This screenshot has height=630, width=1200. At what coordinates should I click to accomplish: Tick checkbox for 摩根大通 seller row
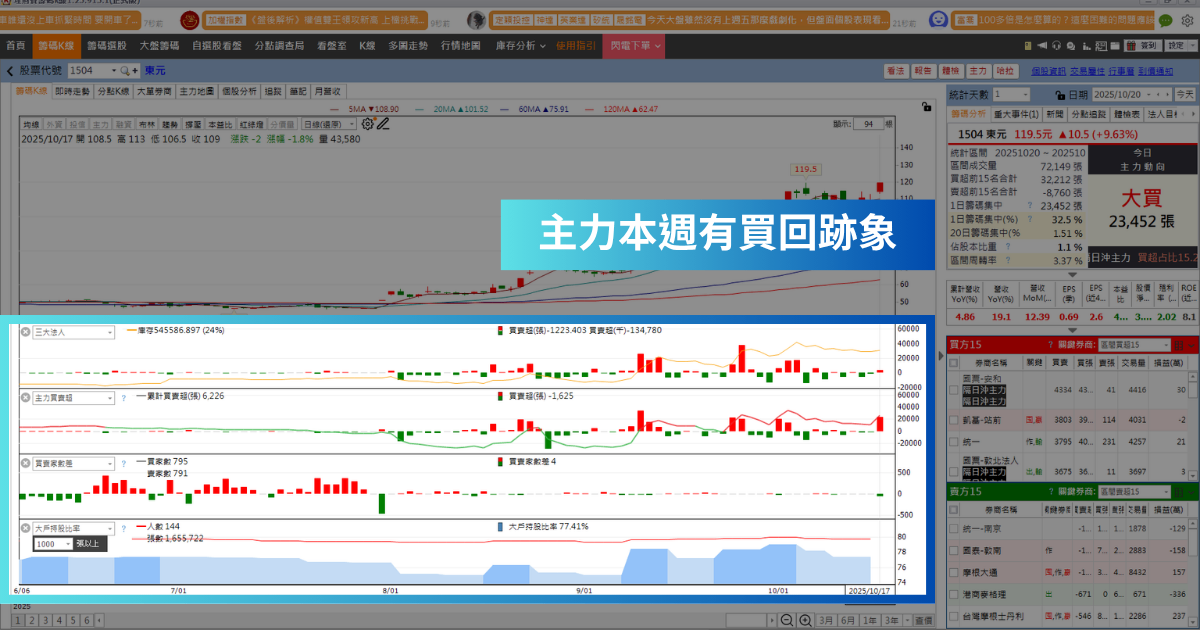(x=955, y=572)
